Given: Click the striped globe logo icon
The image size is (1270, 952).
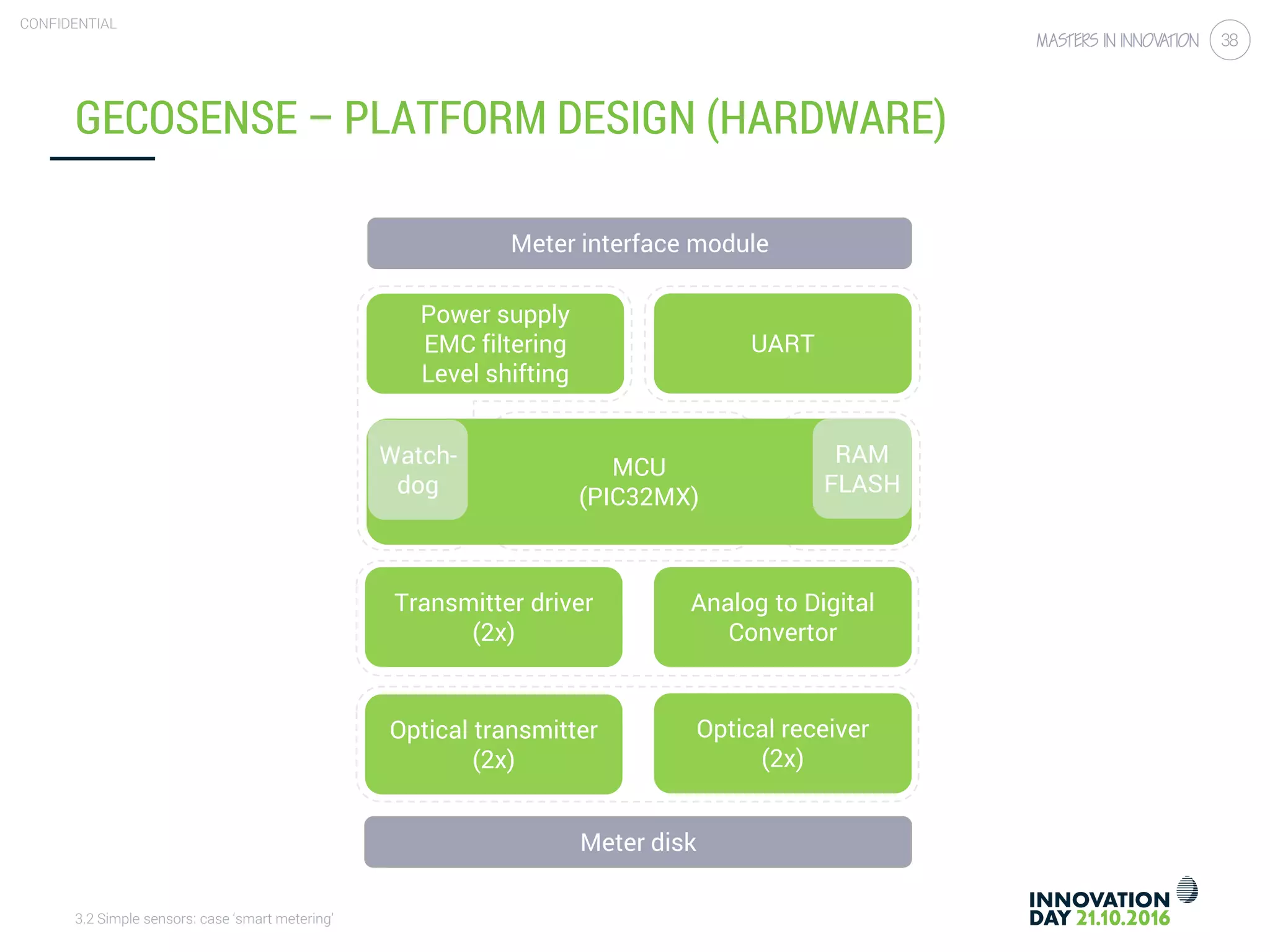Looking at the screenshot, I should (1187, 889).
